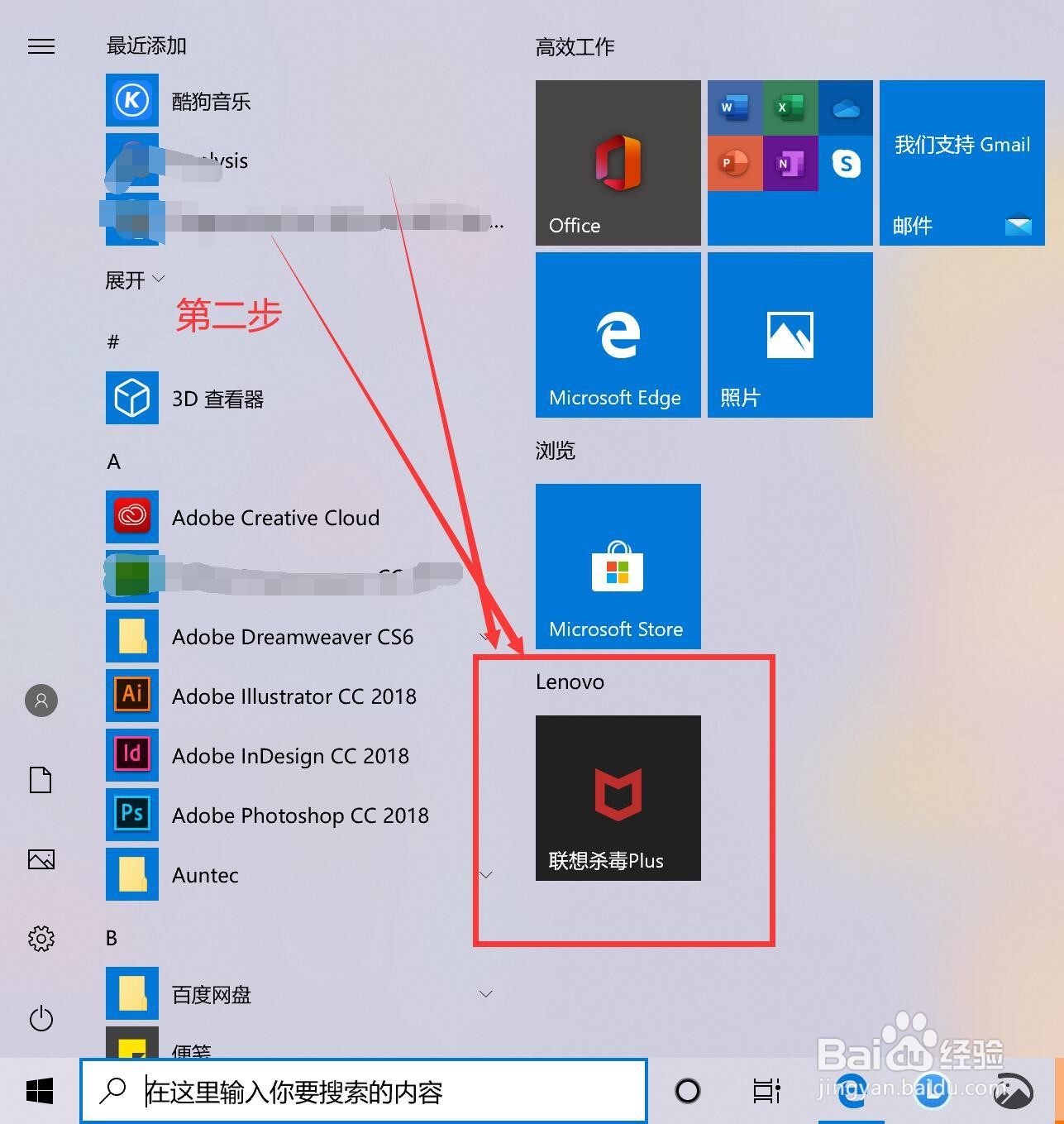Image resolution: width=1064 pixels, height=1124 pixels.
Task: Select Adobe Photoshop CC 2018 label
Action: [x=300, y=815]
